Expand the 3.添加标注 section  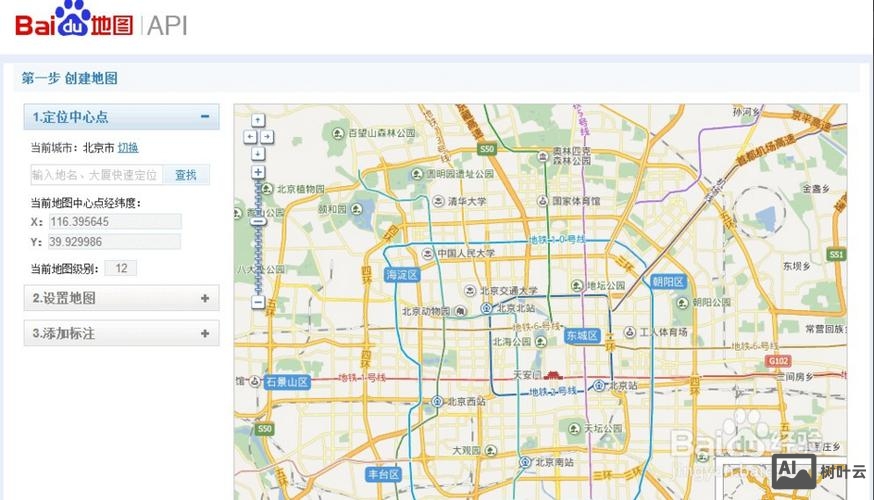point(205,333)
